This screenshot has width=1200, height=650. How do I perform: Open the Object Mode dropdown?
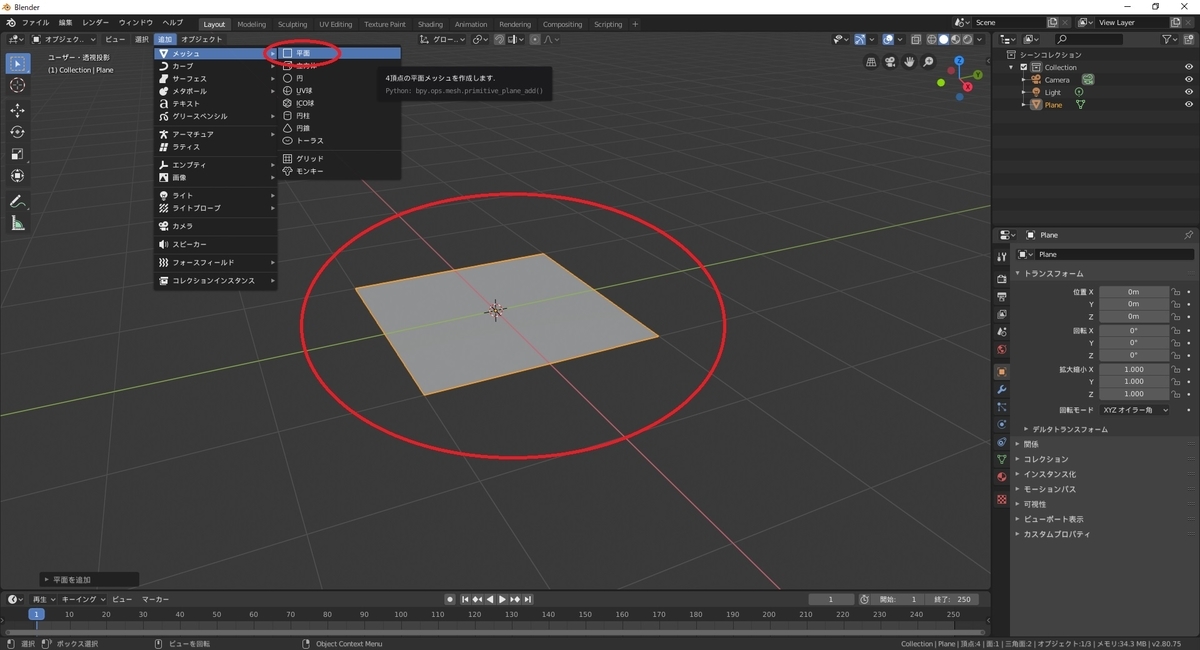[x=64, y=39]
